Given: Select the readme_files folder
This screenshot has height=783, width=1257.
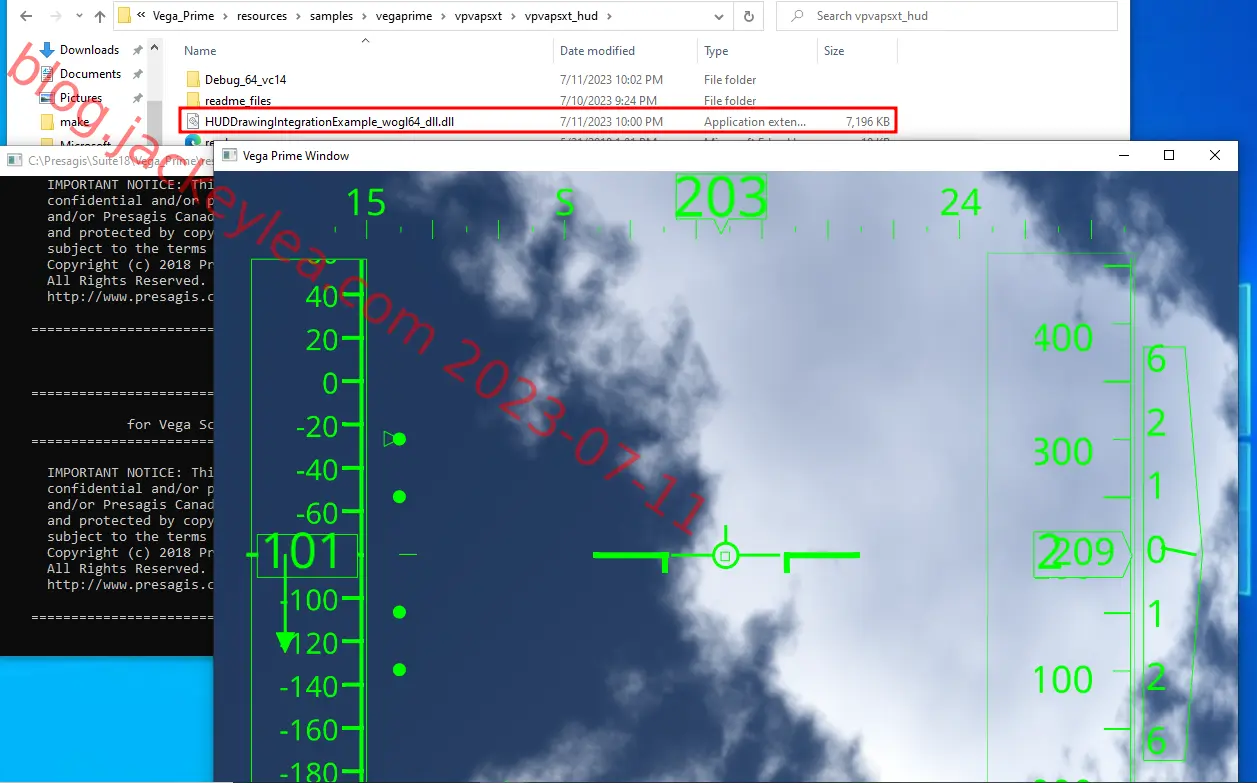Looking at the screenshot, I should point(238,101).
